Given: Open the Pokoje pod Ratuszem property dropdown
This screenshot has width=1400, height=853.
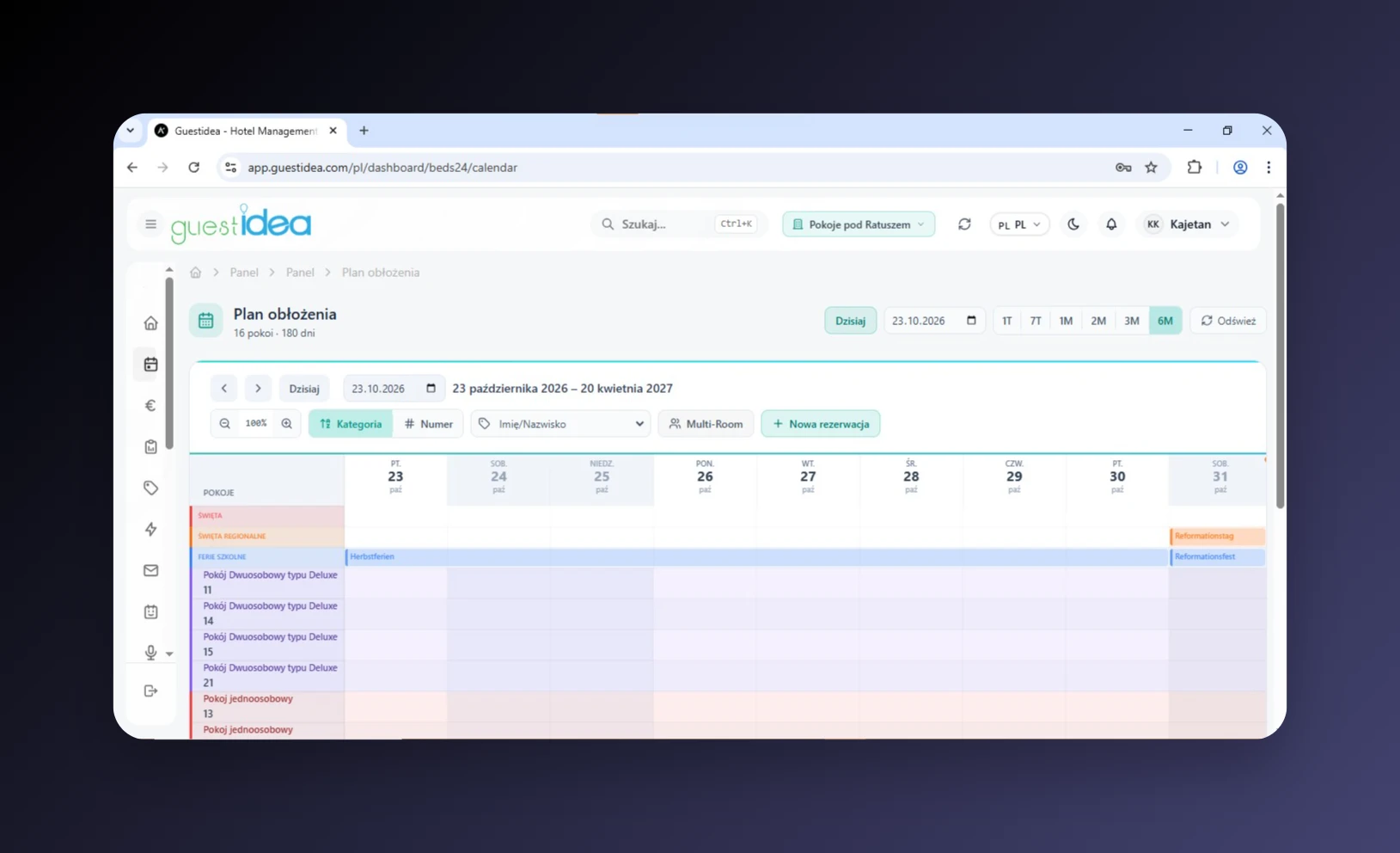Looking at the screenshot, I should (859, 224).
